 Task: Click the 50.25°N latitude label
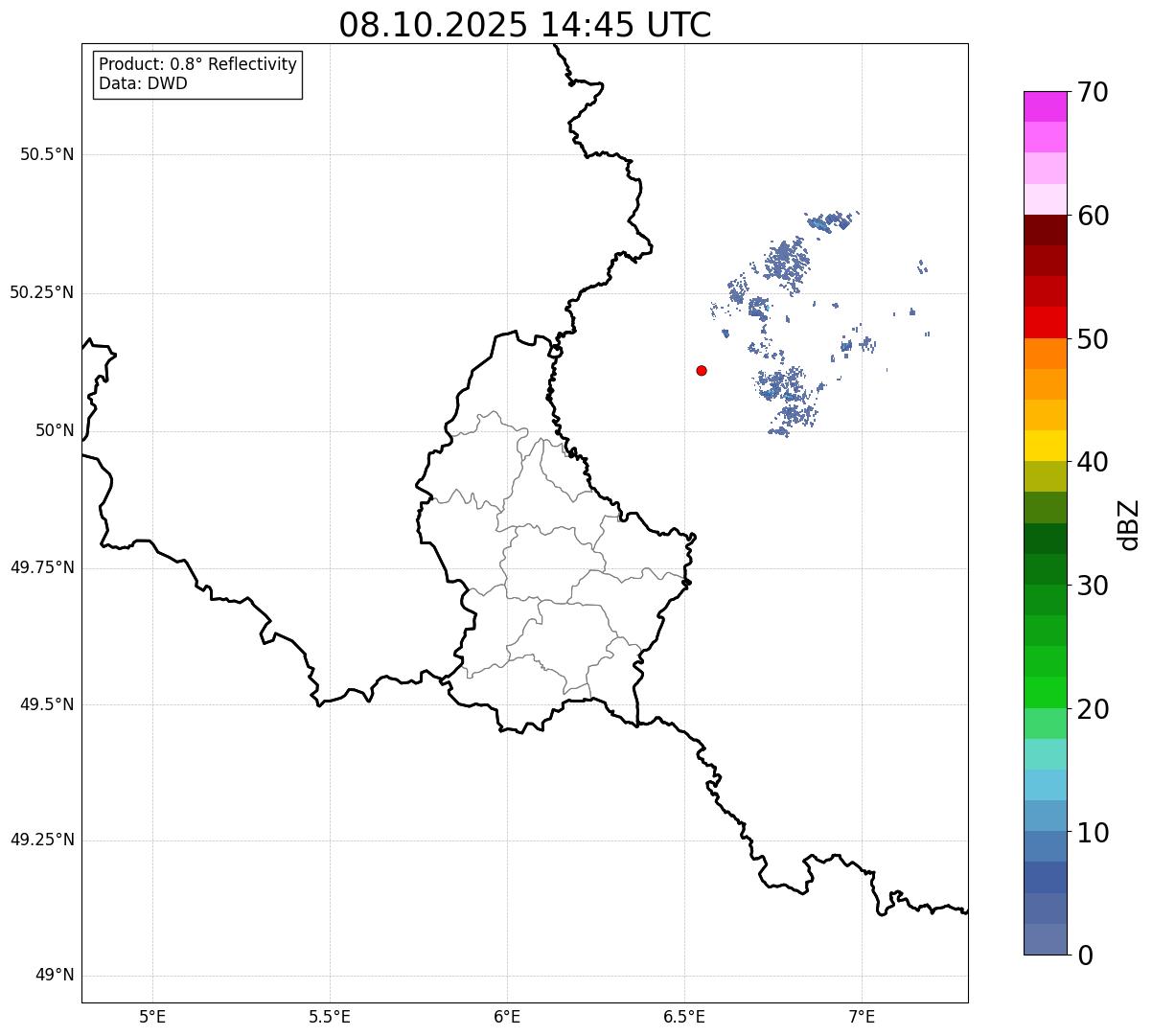pyautogui.click(x=42, y=292)
